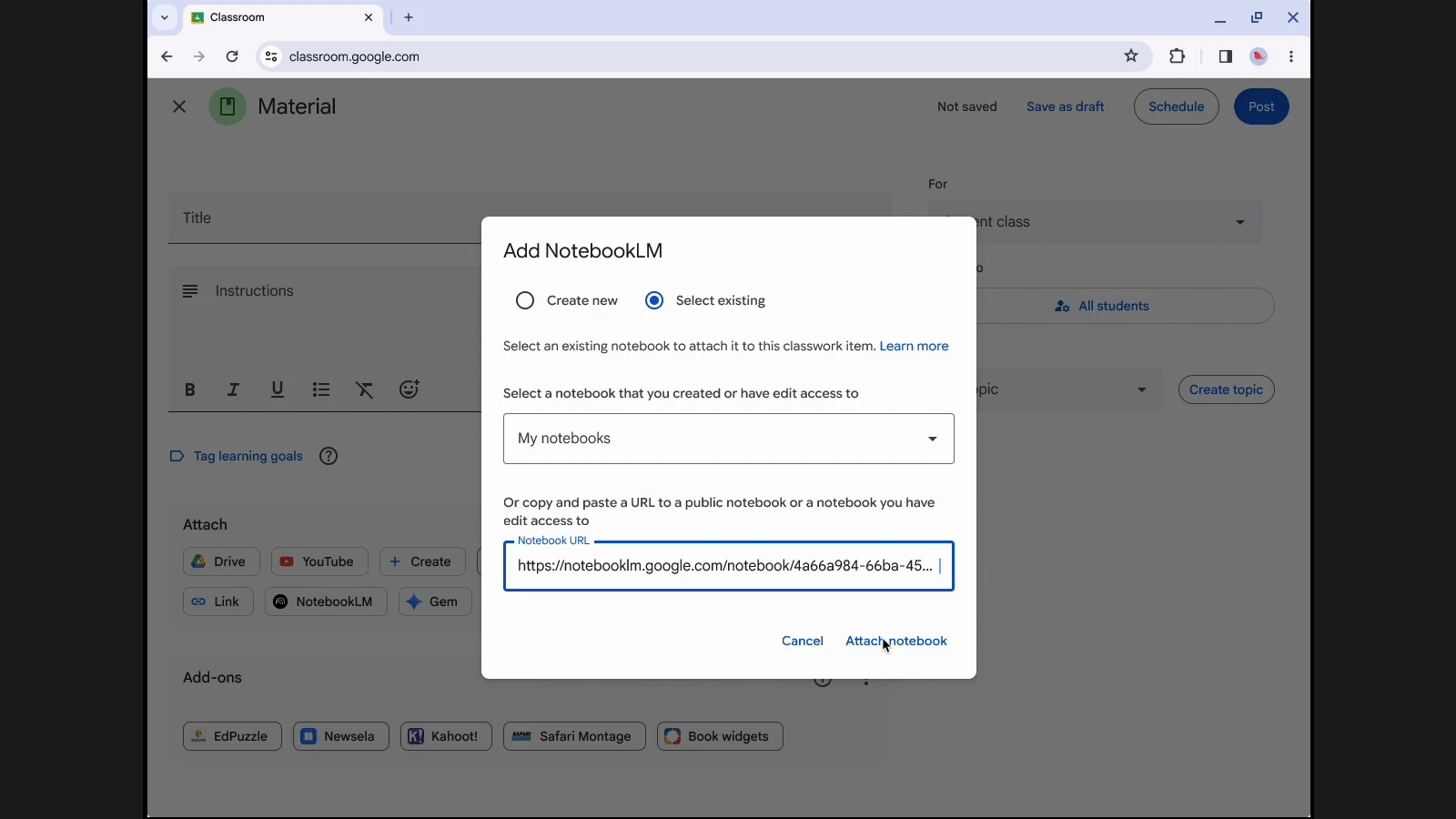Toggle italic text formatting
The width and height of the screenshot is (1456, 819).
pos(233,389)
